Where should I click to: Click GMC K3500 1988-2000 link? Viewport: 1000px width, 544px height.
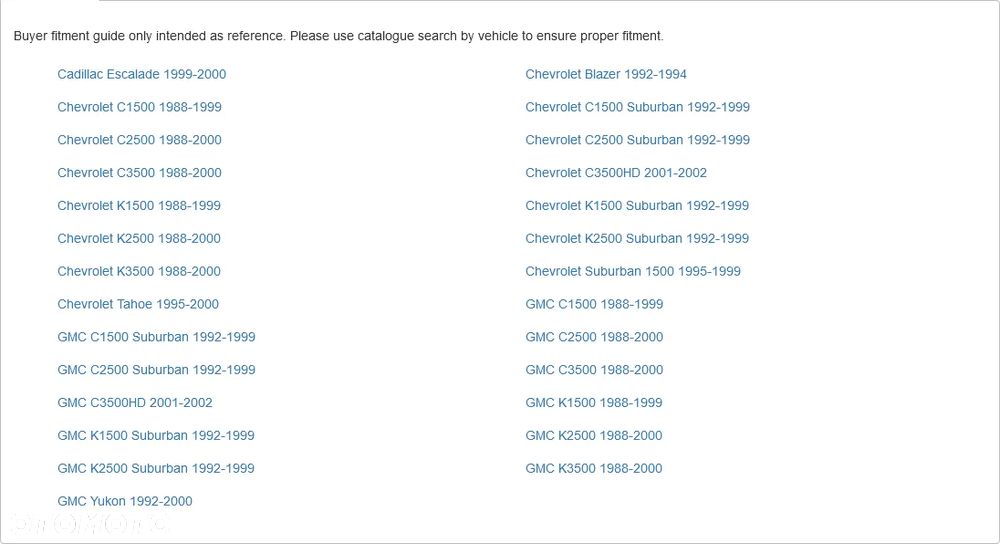[594, 468]
